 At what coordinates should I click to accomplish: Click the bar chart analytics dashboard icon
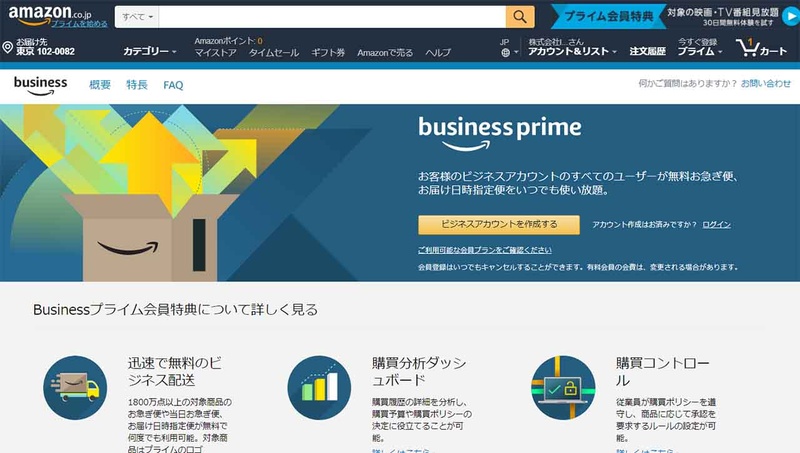click(319, 388)
